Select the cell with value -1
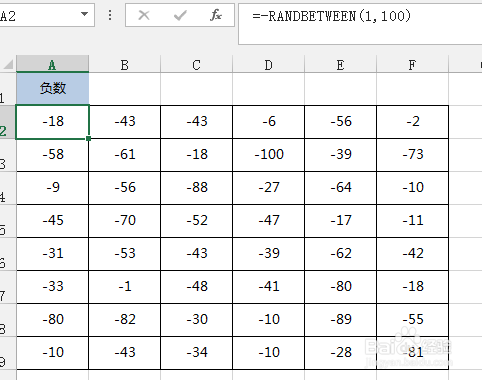 click(124, 287)
